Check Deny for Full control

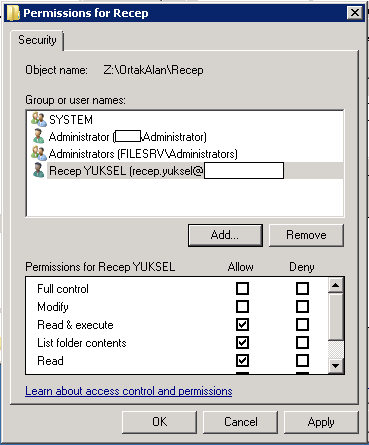(302, 288)
